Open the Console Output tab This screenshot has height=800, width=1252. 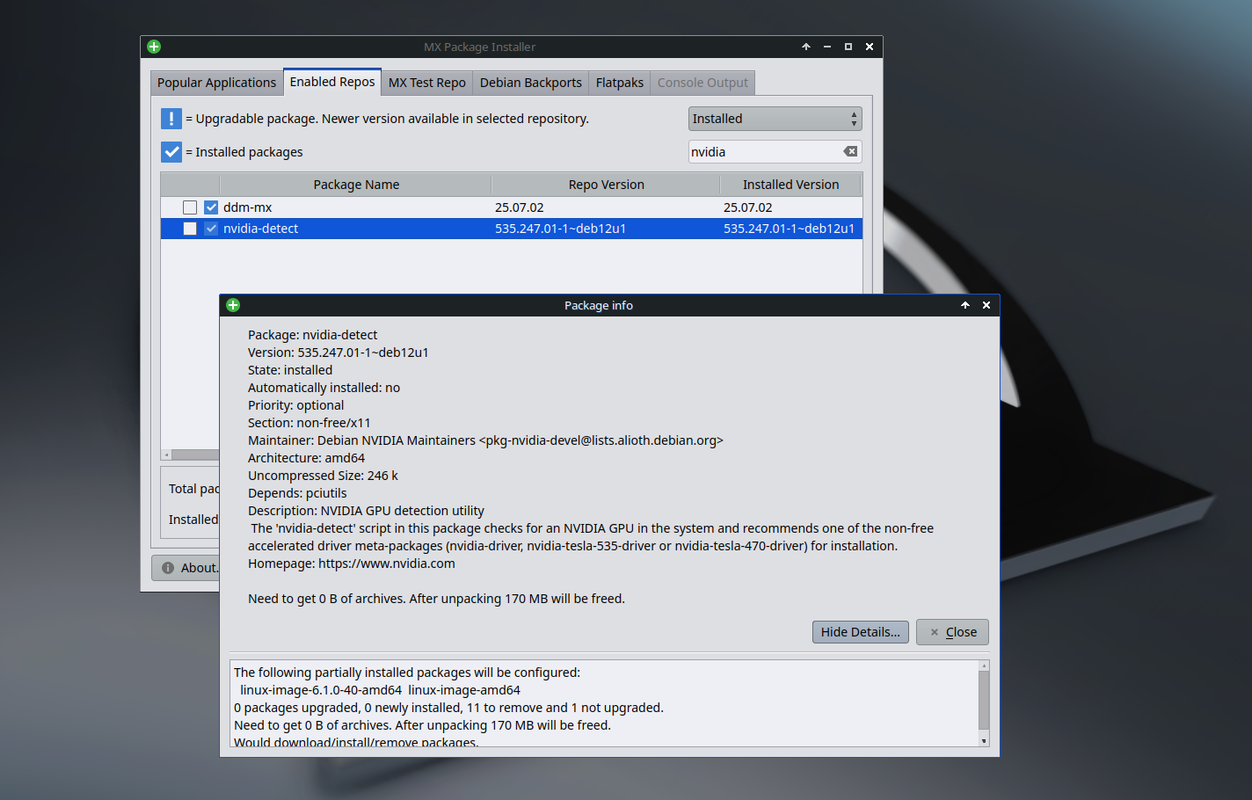[703, 82]
